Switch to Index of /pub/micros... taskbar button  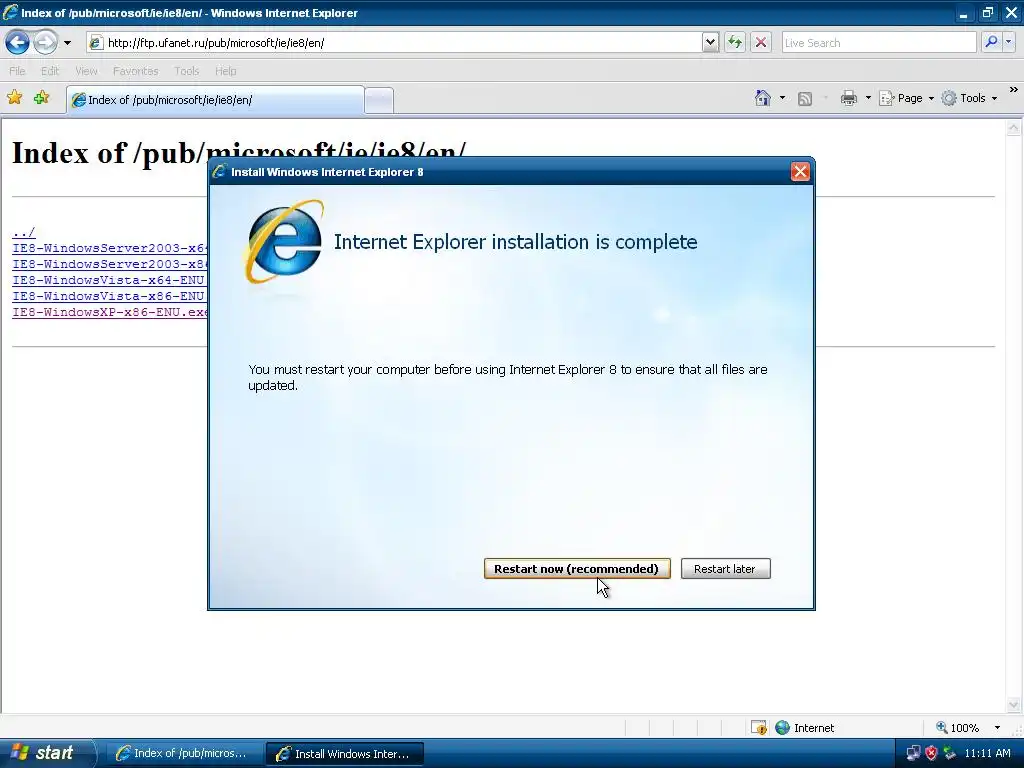pos(184,754)
